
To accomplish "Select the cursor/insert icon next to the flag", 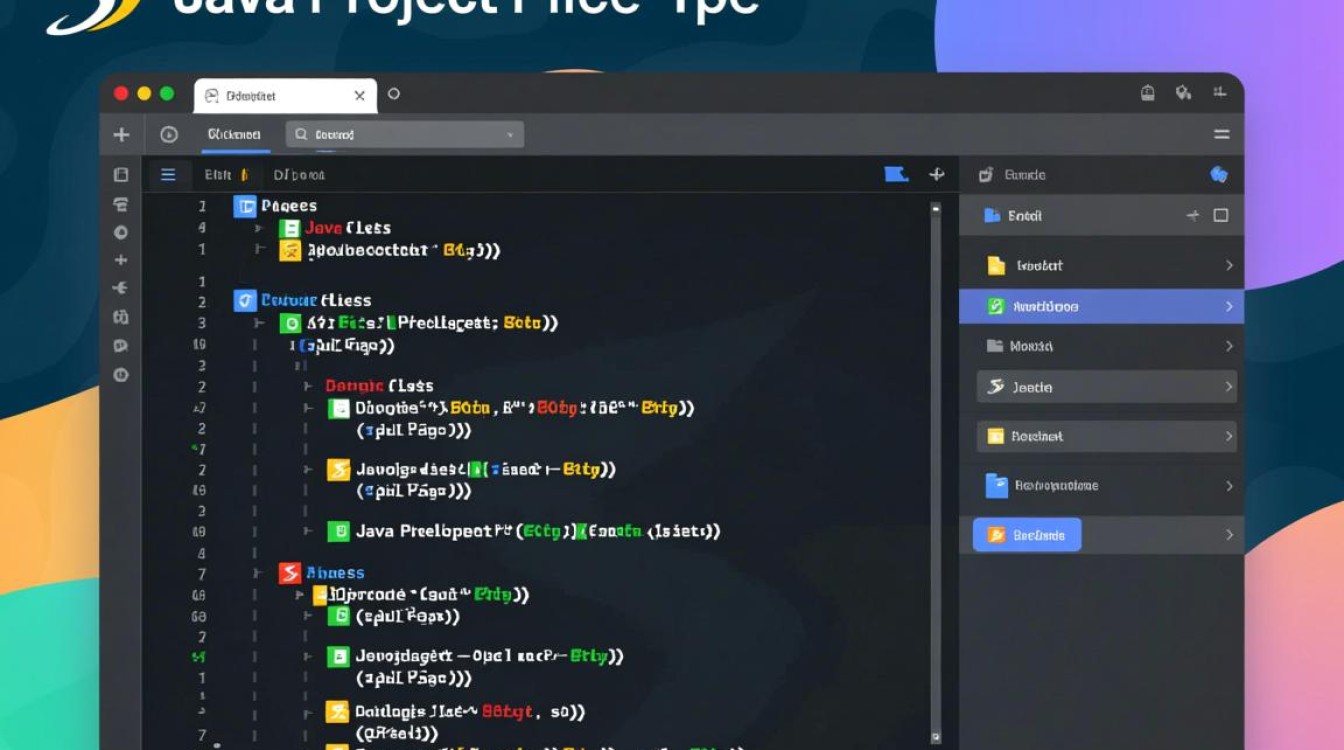I will pos(936,173).
